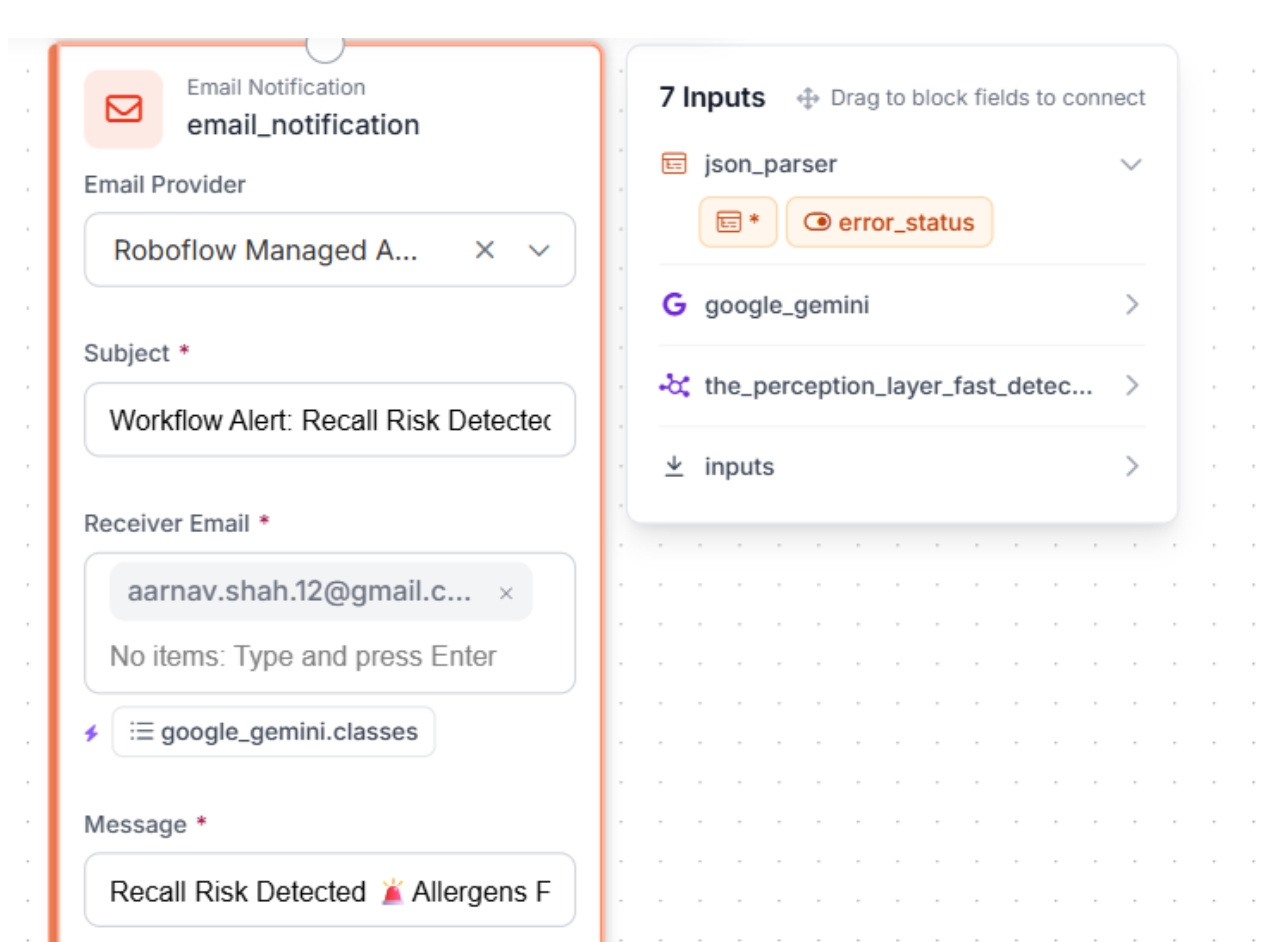Click the perception layer model icon
The image size is (1280, 942).
tap(674, 386)
